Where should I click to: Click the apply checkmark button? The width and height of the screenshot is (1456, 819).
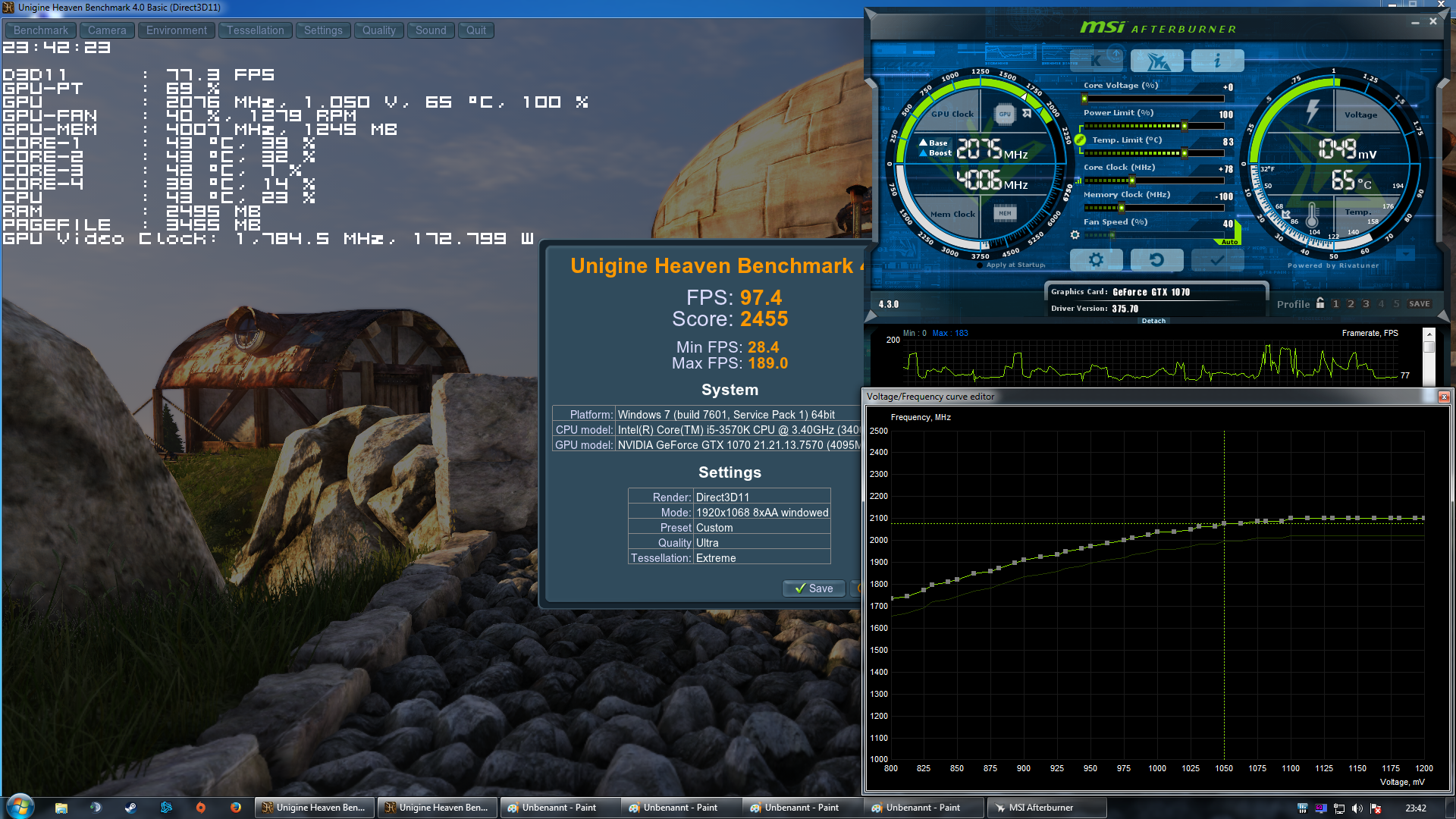tap(1217, 260)
